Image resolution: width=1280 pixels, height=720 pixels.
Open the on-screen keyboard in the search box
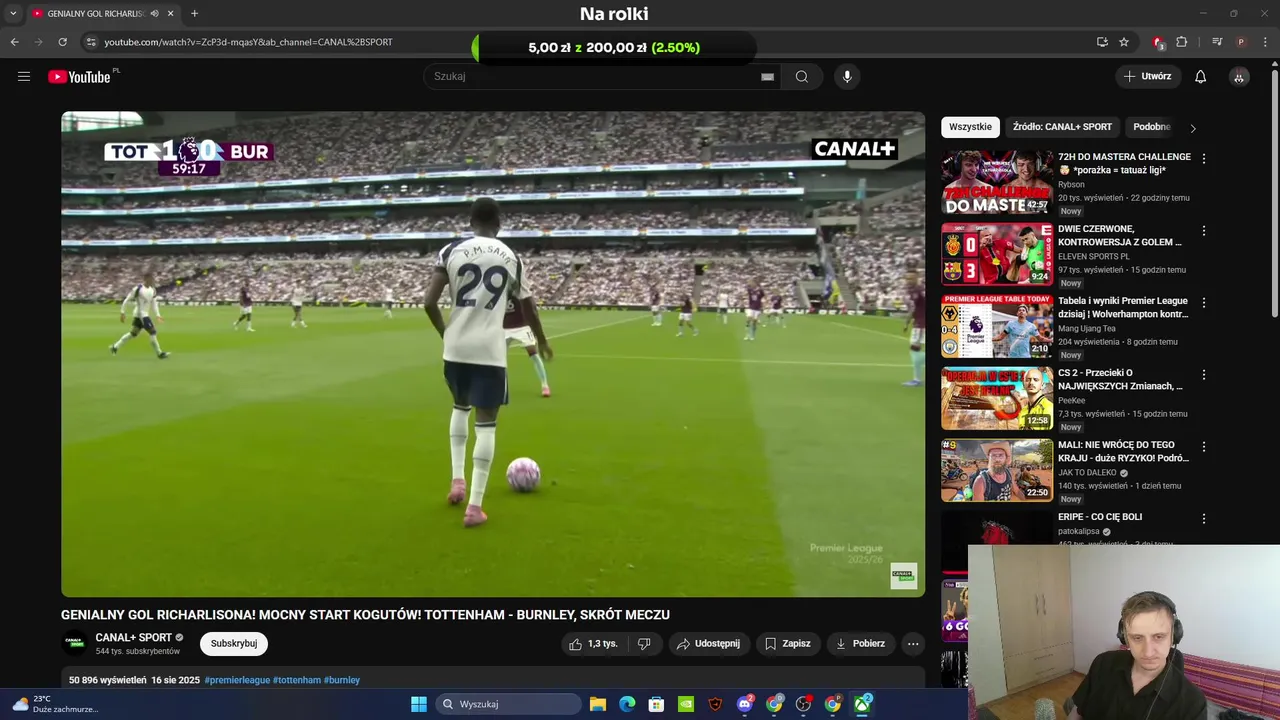767,76
